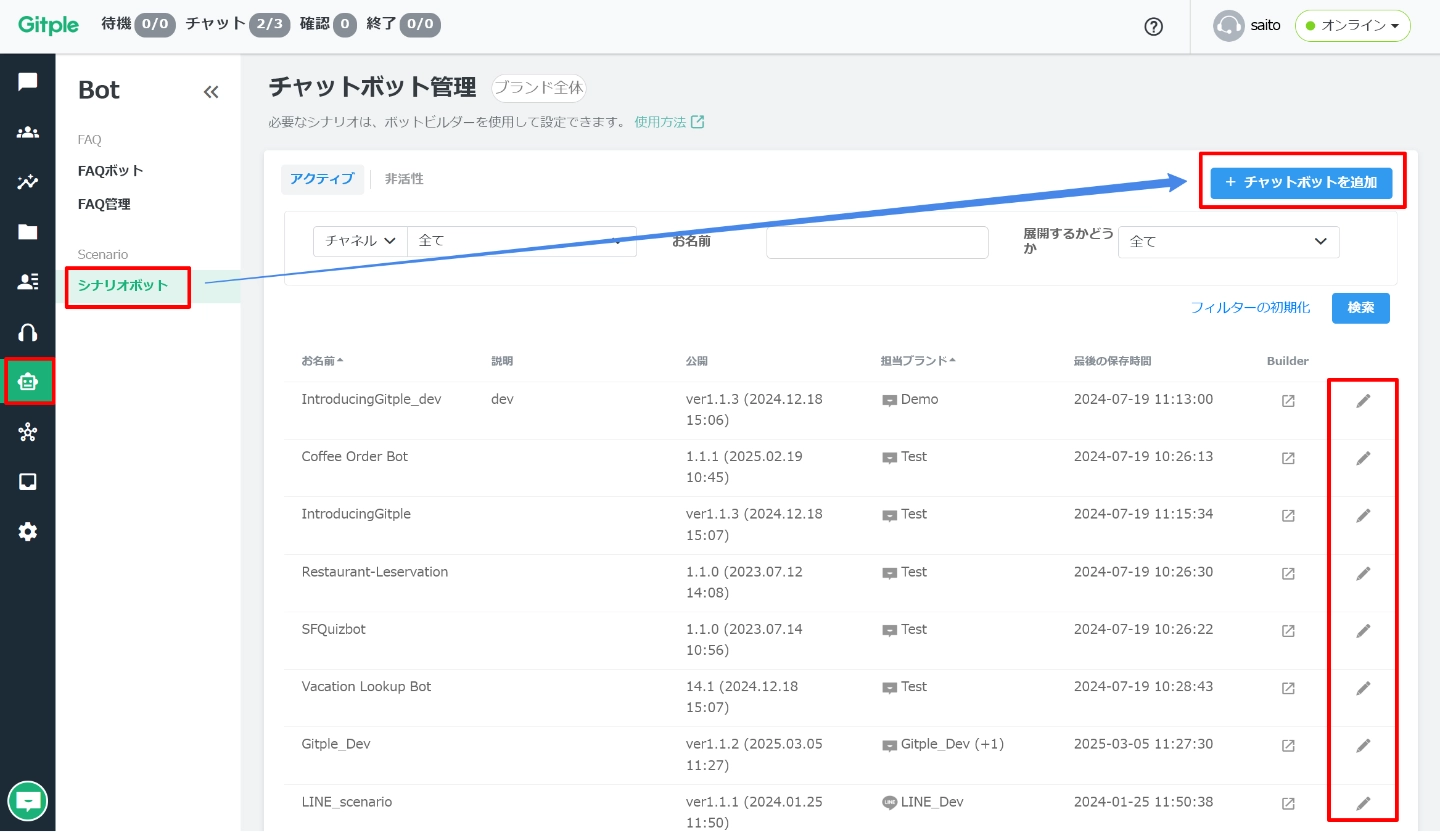Open FAQ管理 in Bot menu
Screen dimensions: 1440x833
[104, 204]
